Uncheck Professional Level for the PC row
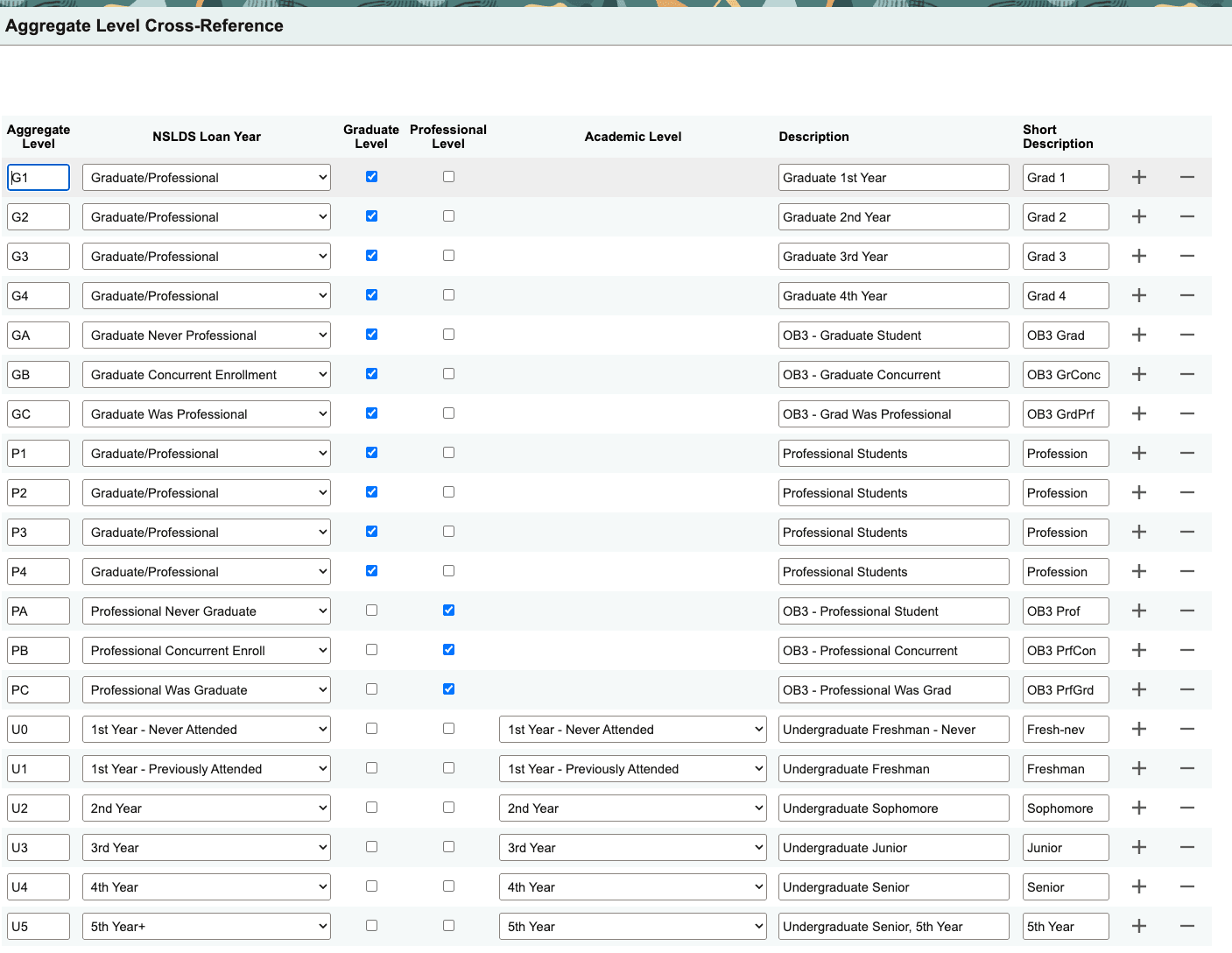Screen dimensions: 1232x953 [448, 688]
